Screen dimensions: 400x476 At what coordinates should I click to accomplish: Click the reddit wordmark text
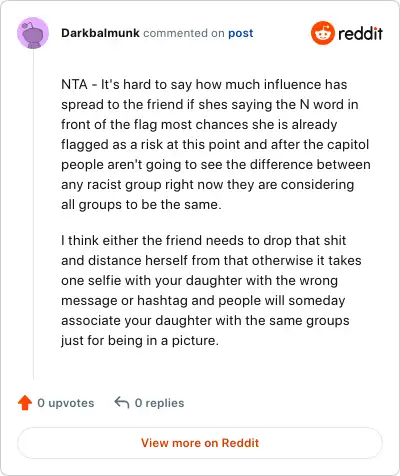click(360, 33)
